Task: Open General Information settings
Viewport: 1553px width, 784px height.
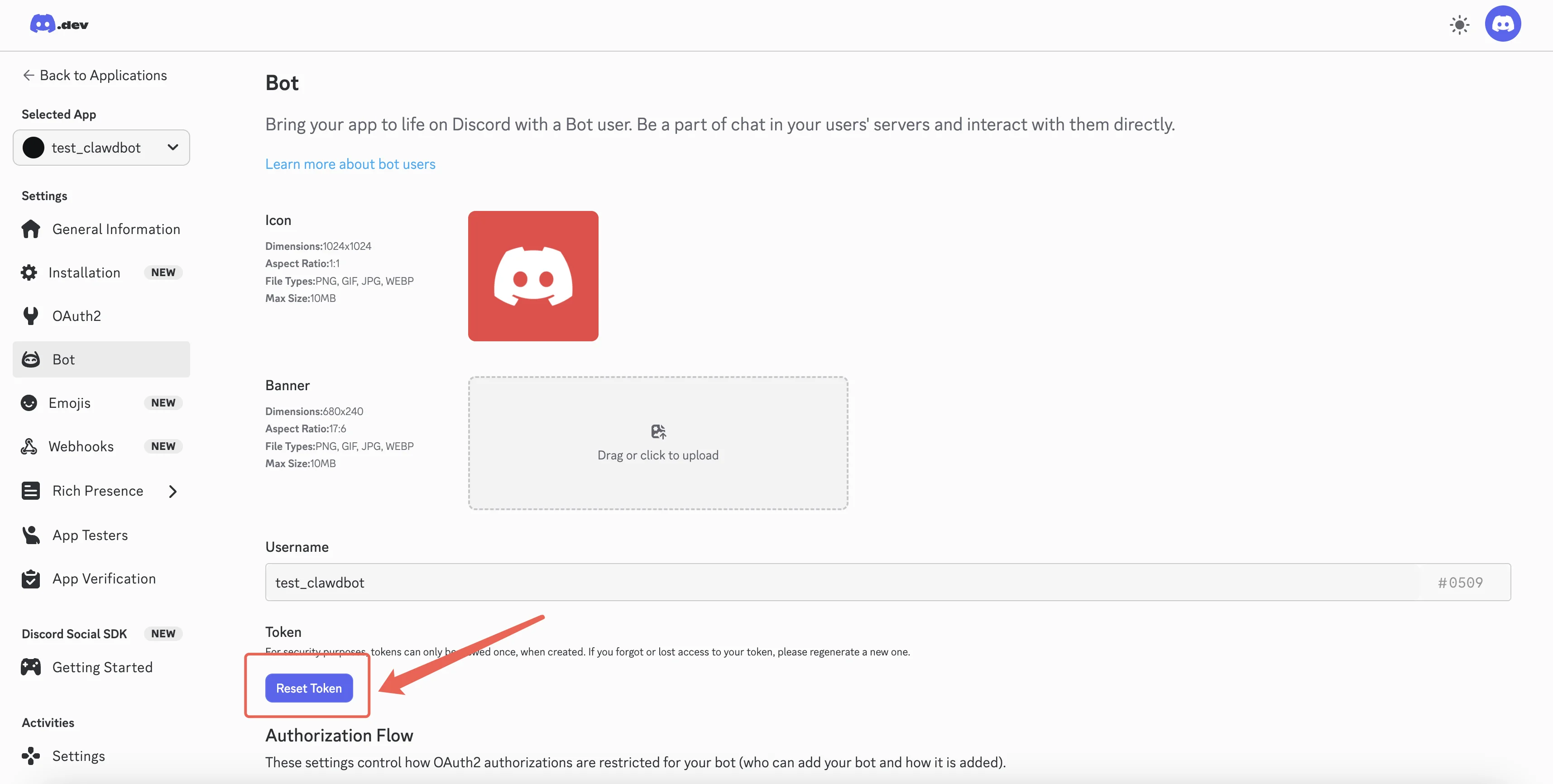Action: point(101,229)
